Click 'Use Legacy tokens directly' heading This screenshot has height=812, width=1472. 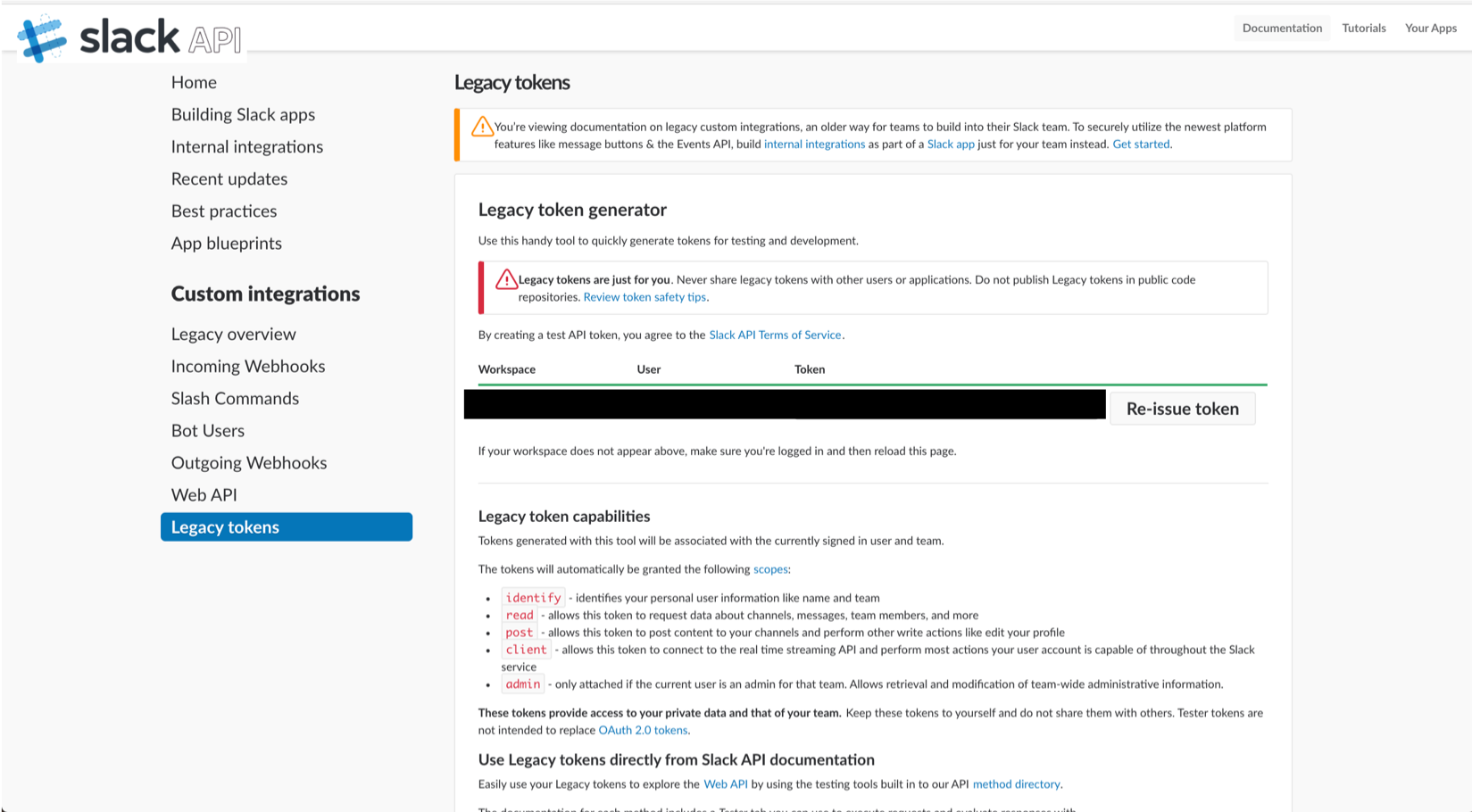point(677,760)
